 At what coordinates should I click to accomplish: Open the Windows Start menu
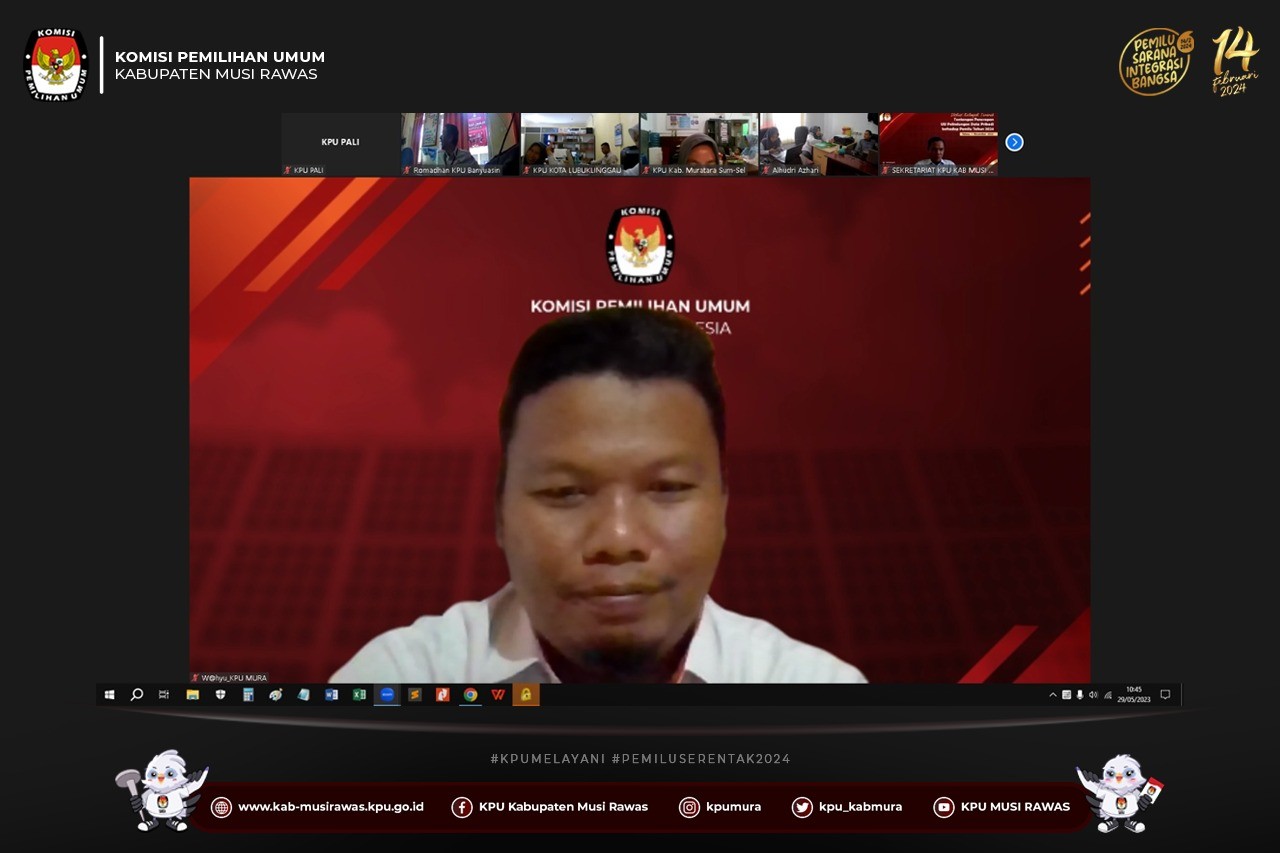click(109, 695)
